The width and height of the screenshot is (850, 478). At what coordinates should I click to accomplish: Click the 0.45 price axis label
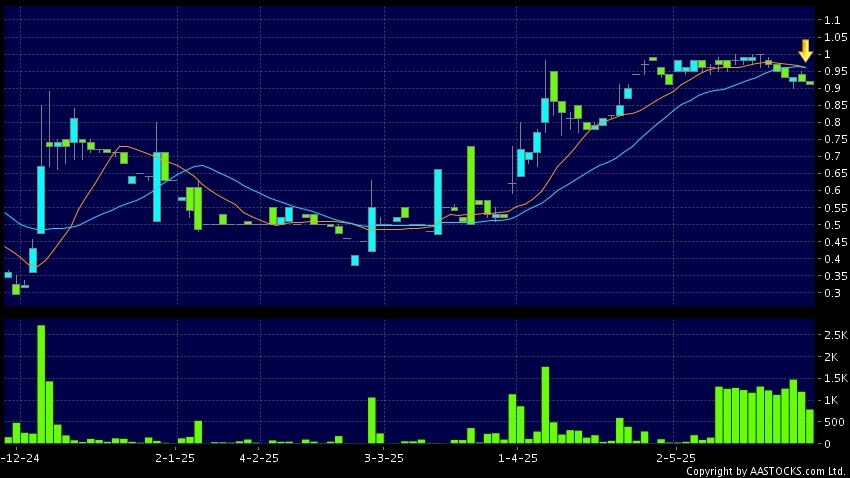tap(835, 242)
